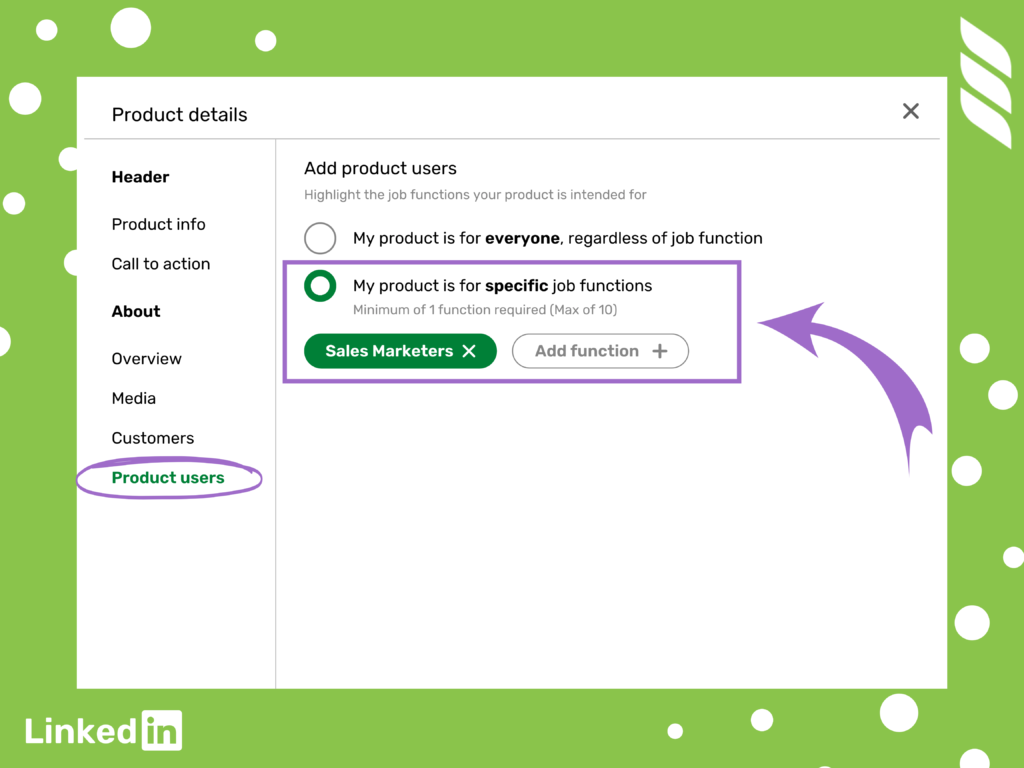The image size is (1024, 768).
Task: Click the circled Product users sidebar entry
Action: tap(168, 478)
